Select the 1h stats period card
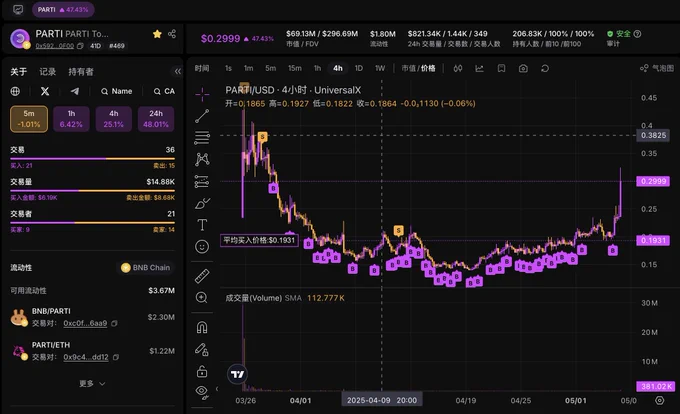 click(71, 119)
